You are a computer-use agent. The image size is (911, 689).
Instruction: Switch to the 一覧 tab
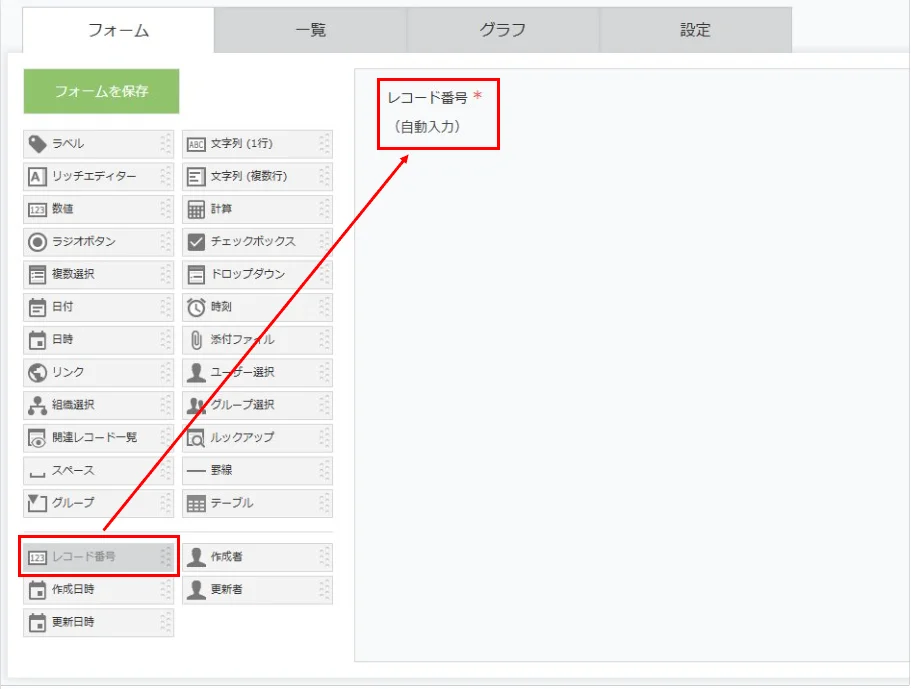tap(310, 30)
